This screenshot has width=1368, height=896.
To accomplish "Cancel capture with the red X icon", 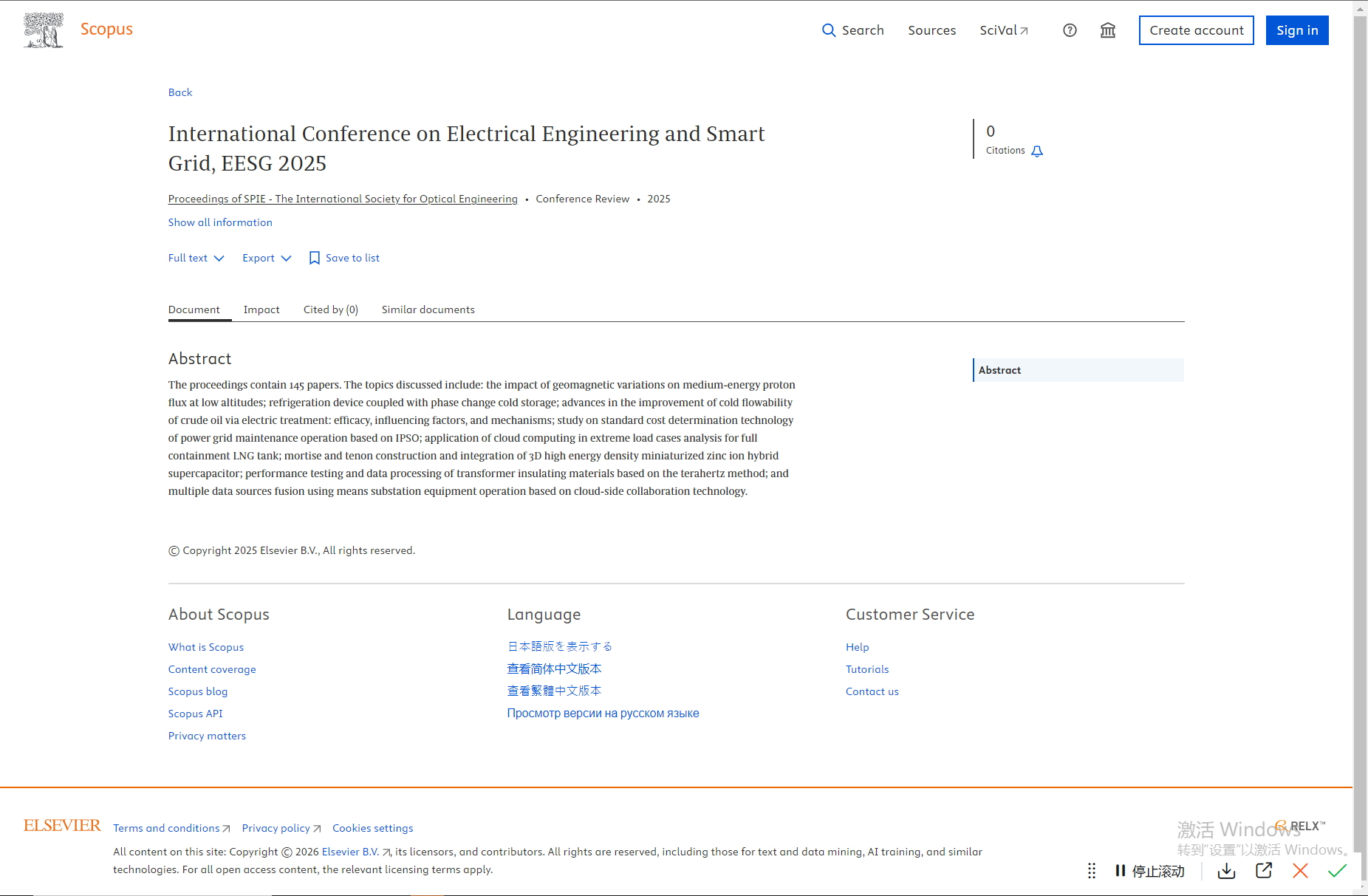I will (1300, 871).
